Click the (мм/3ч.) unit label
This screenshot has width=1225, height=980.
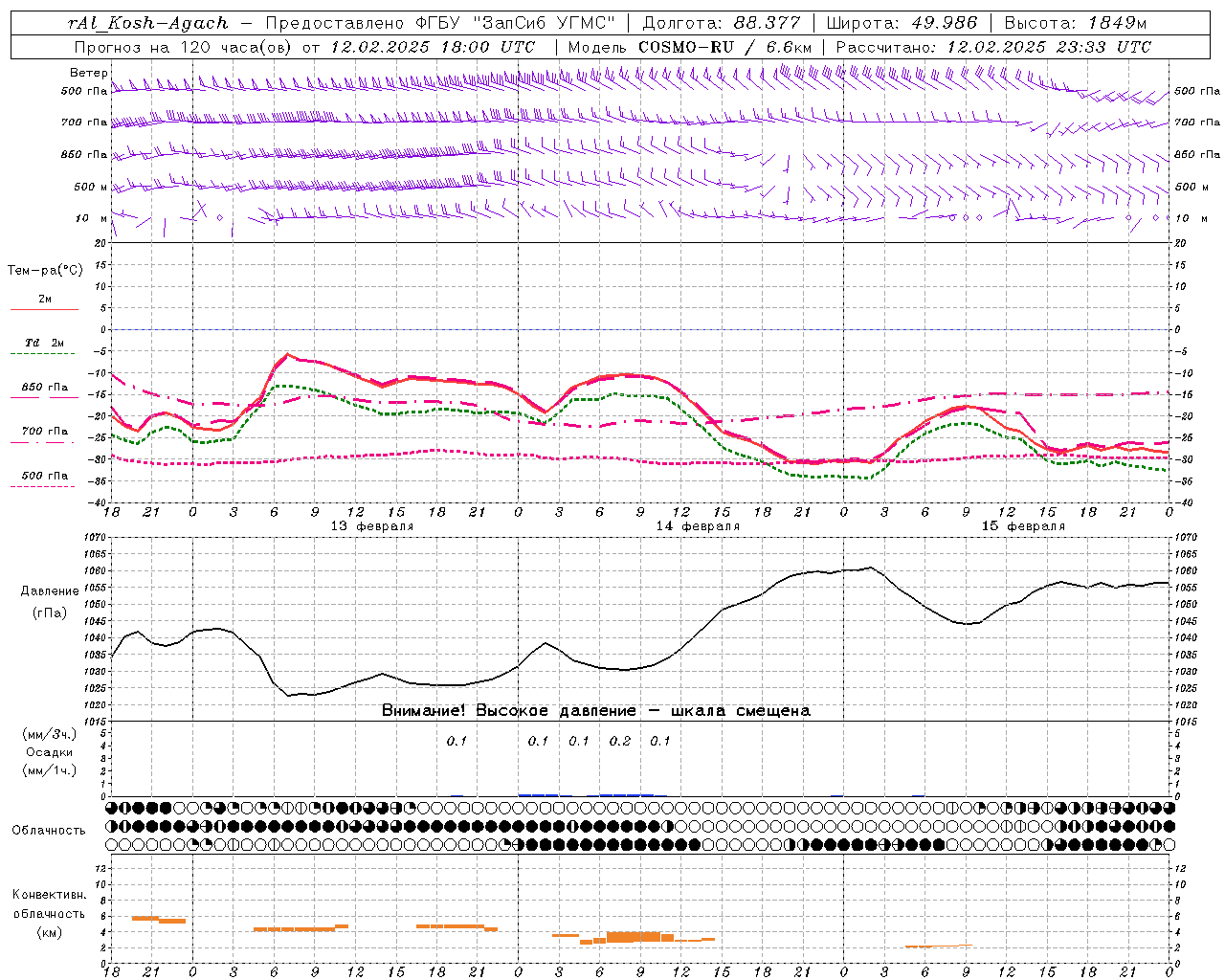tap(50, 734)
